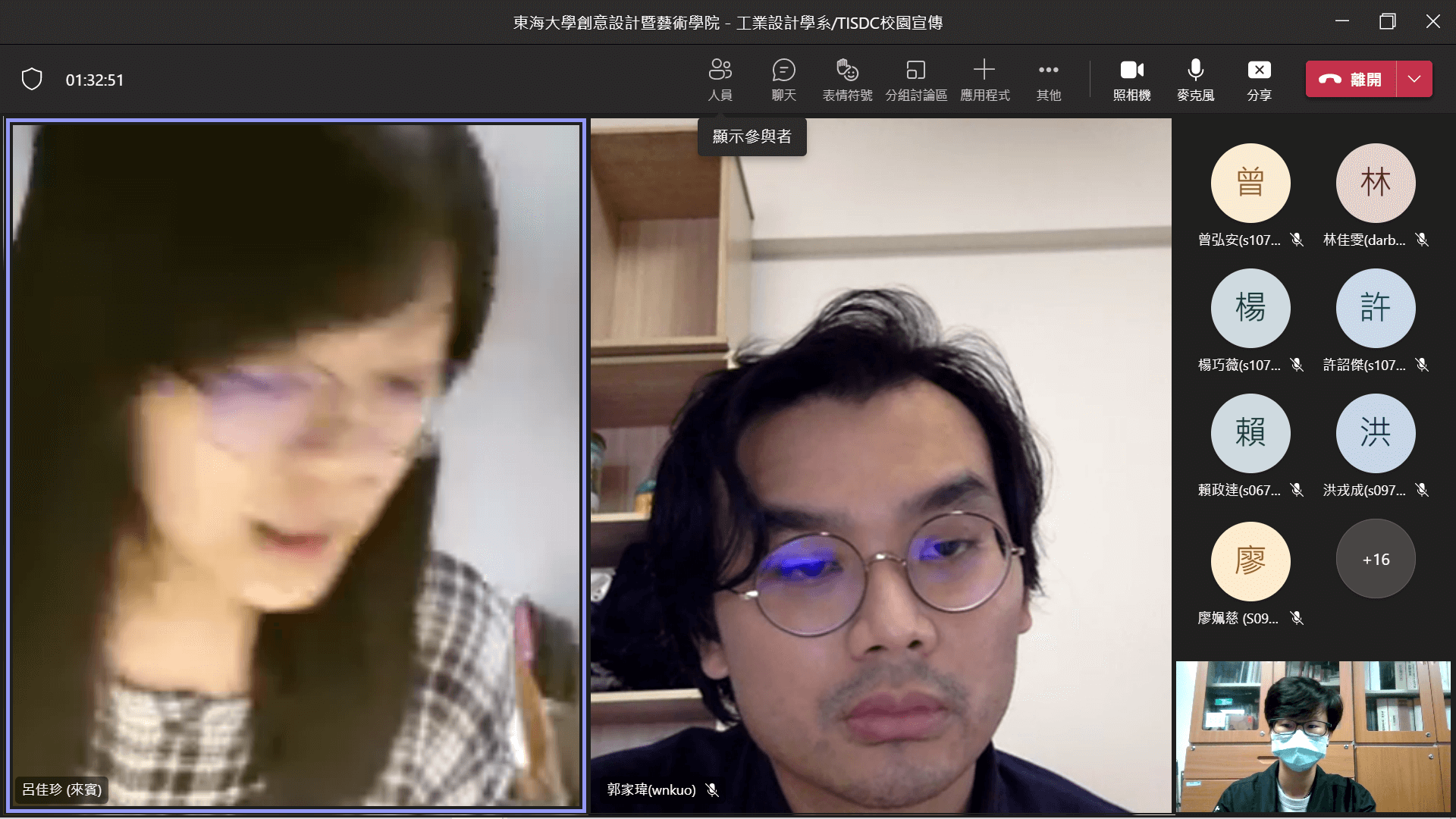
Task: Select 曾弘安 participant avatar
Action: pyautogui.click(x=1250, y=183)
